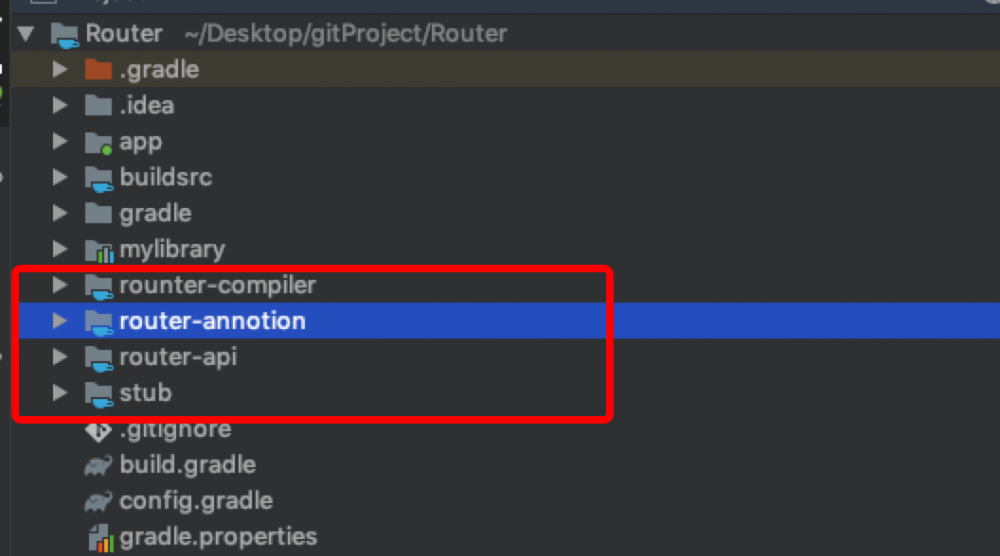
Task: Expand the rounter-compiler module
Action: coord(60,286)
